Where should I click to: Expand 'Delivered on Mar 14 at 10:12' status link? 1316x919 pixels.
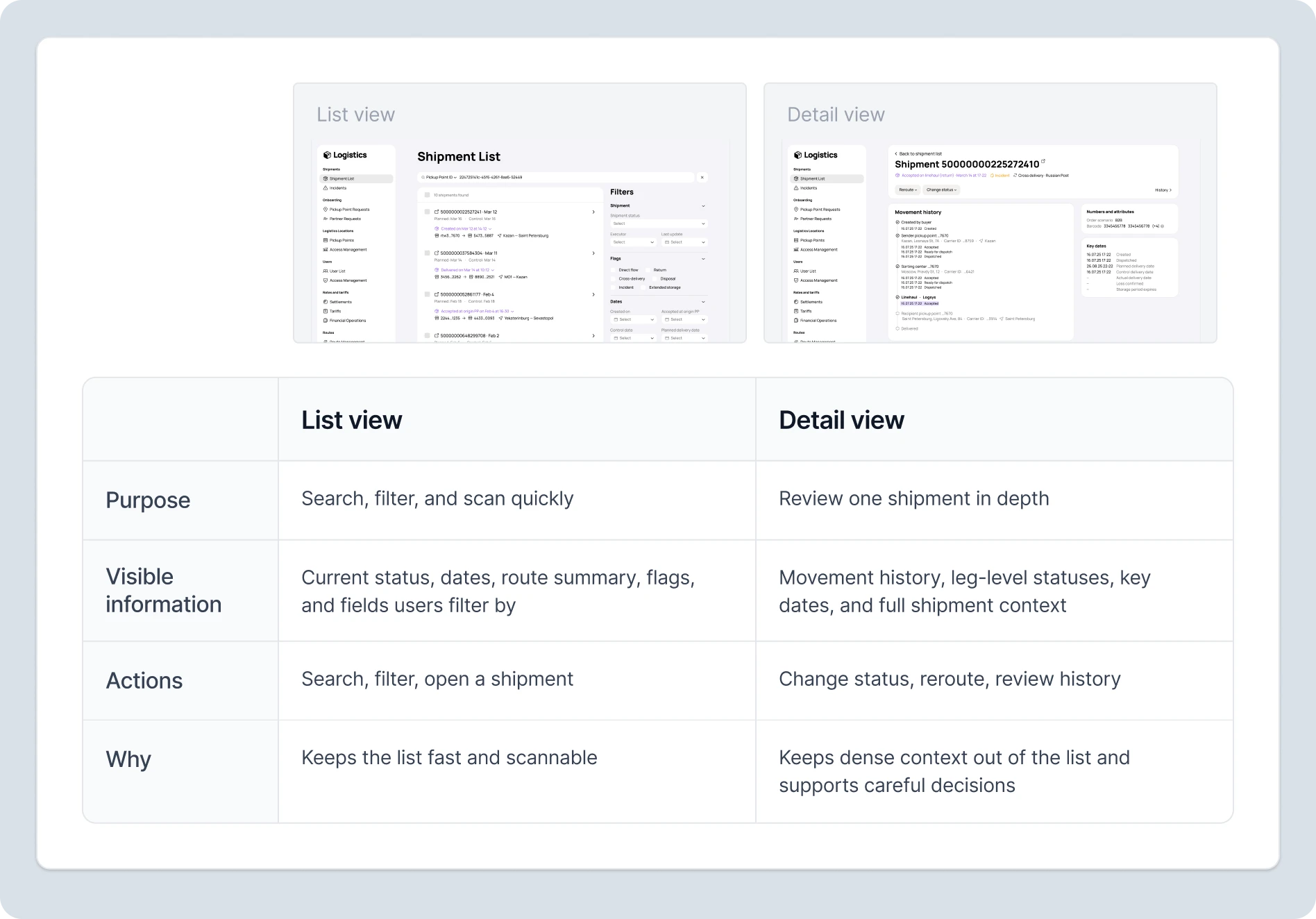[466, 270]
